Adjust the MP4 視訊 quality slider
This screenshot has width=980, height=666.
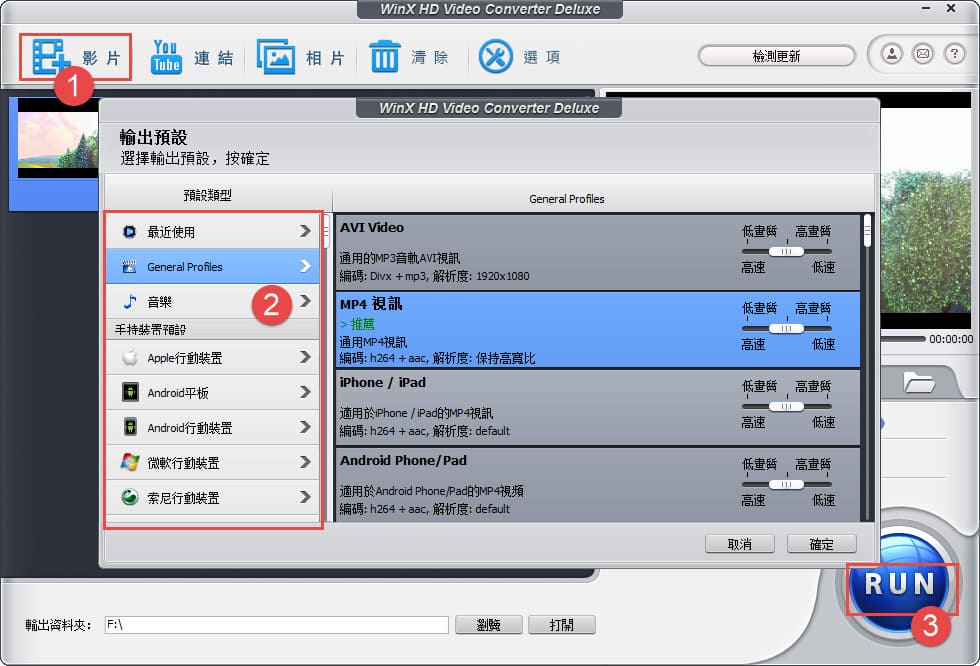786,328
